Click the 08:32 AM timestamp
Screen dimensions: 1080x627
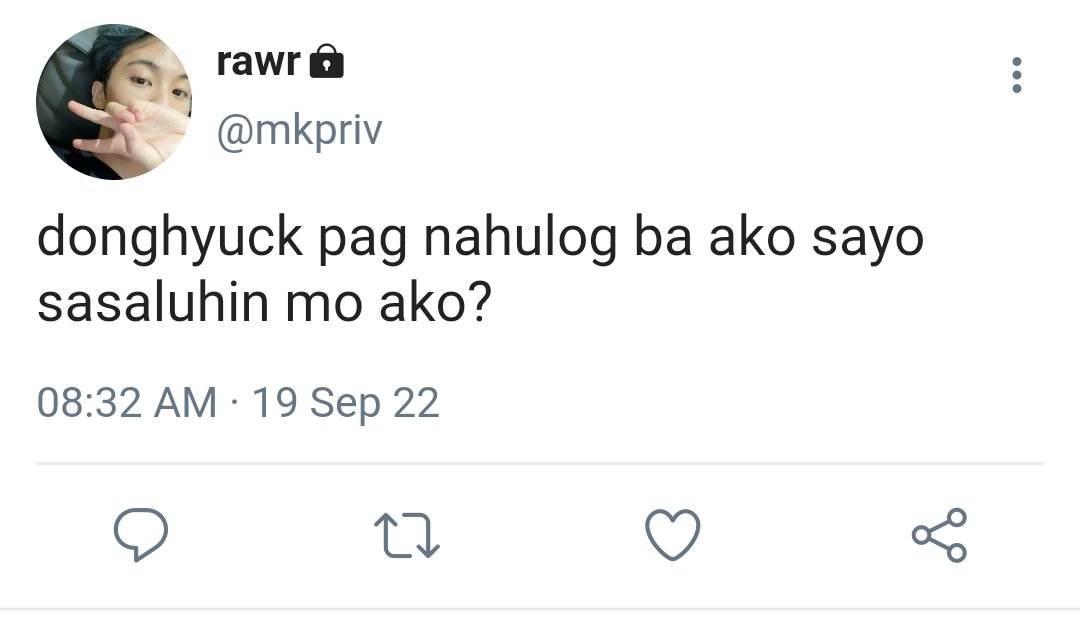click(x=127, y=402)
